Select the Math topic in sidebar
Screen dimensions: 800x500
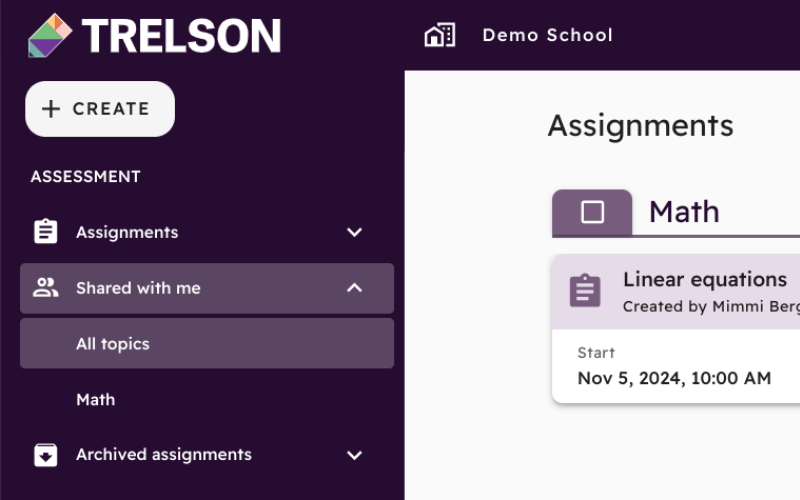[x=95, y=399]
